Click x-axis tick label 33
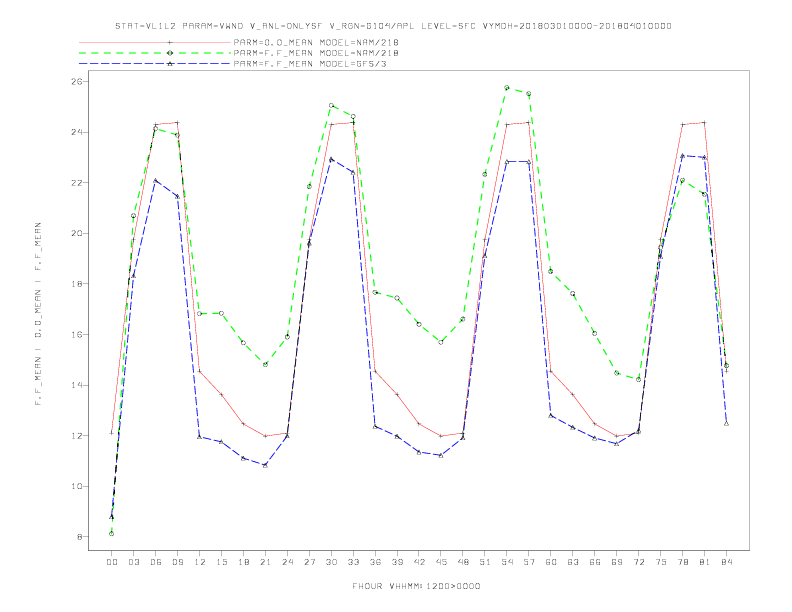The width and height of the screenshot is (792, 612). pos(353,562)
